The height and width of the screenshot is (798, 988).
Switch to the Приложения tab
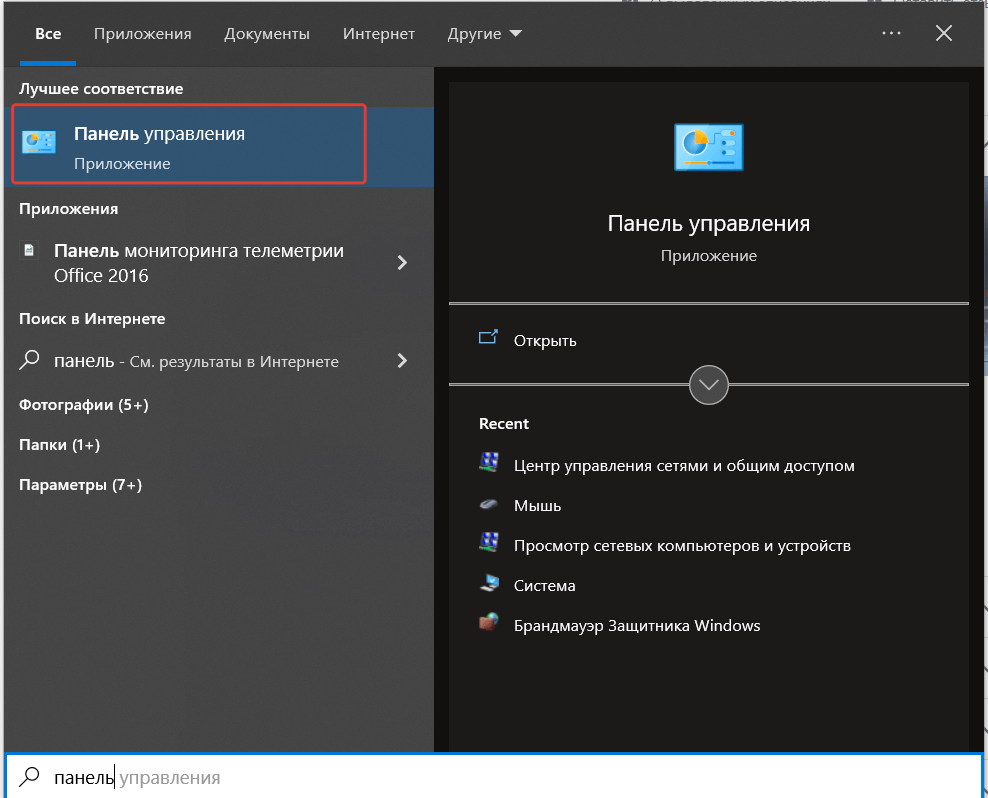click(142, 34)
